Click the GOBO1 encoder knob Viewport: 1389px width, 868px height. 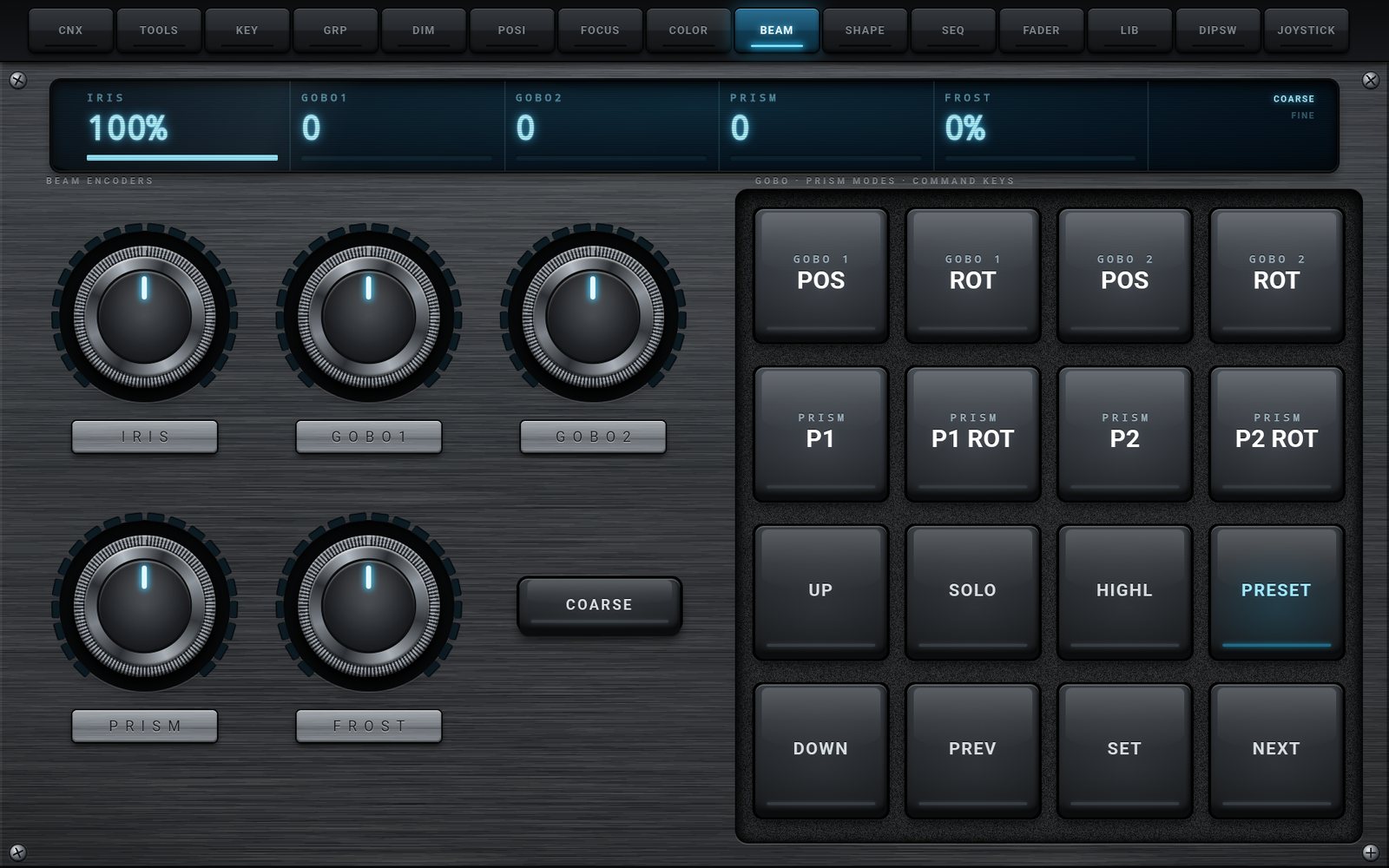click(369, 316)
